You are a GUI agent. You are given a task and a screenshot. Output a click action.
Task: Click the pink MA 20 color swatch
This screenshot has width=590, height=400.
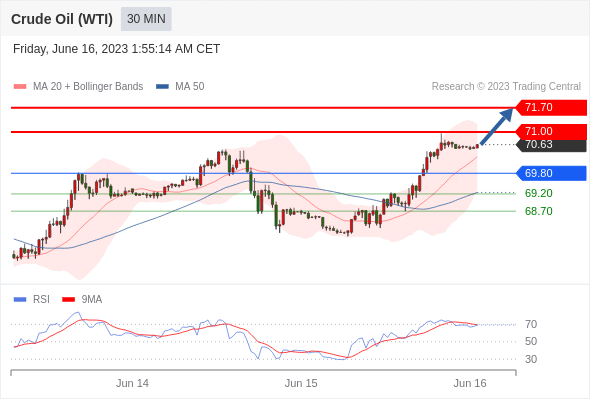tap(20, 87)
